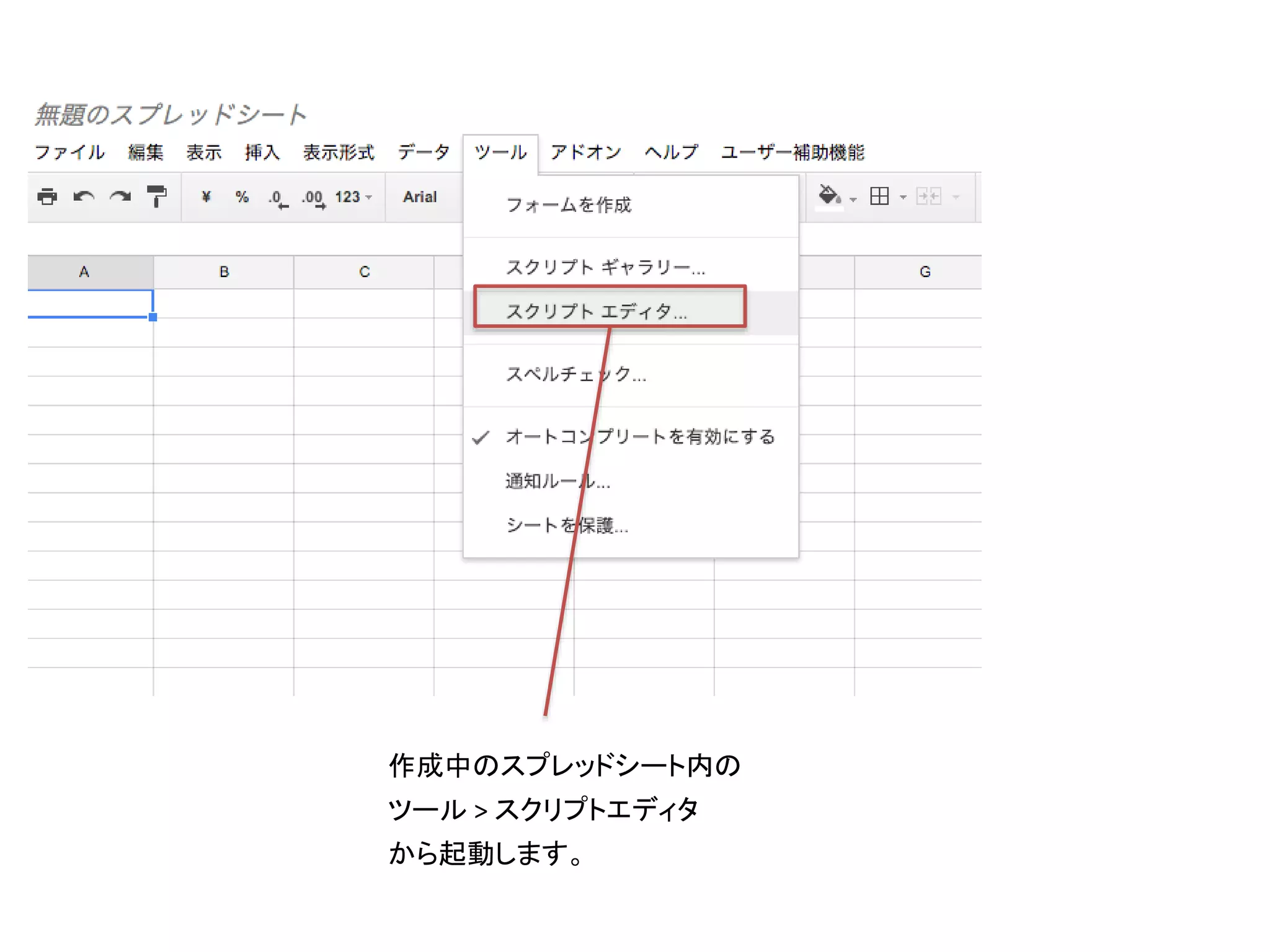
Task: Open the fill color bucket
Action: coord(829,196)
